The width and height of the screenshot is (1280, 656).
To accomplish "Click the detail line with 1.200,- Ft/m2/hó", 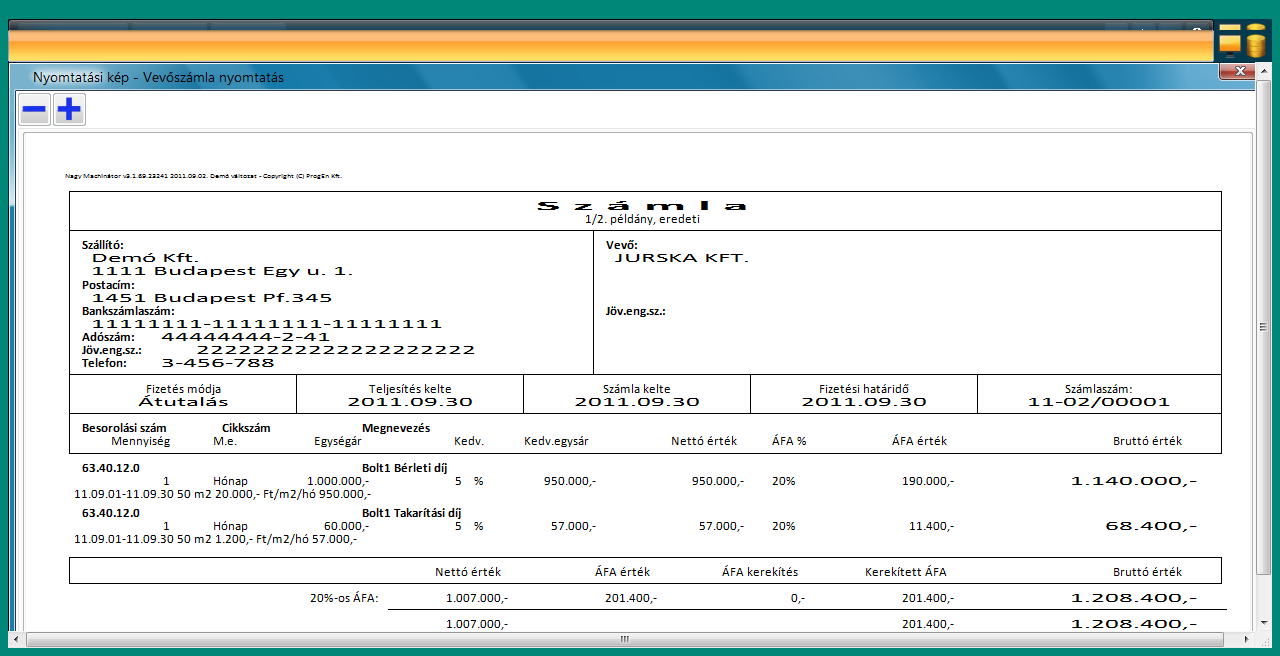I will point(215,539).
